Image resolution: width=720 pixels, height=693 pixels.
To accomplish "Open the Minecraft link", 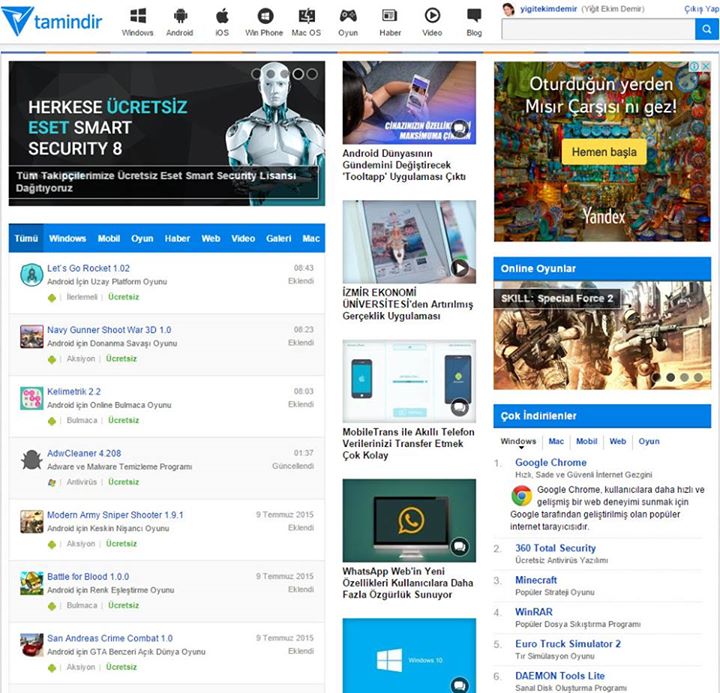I will point(536,580).
